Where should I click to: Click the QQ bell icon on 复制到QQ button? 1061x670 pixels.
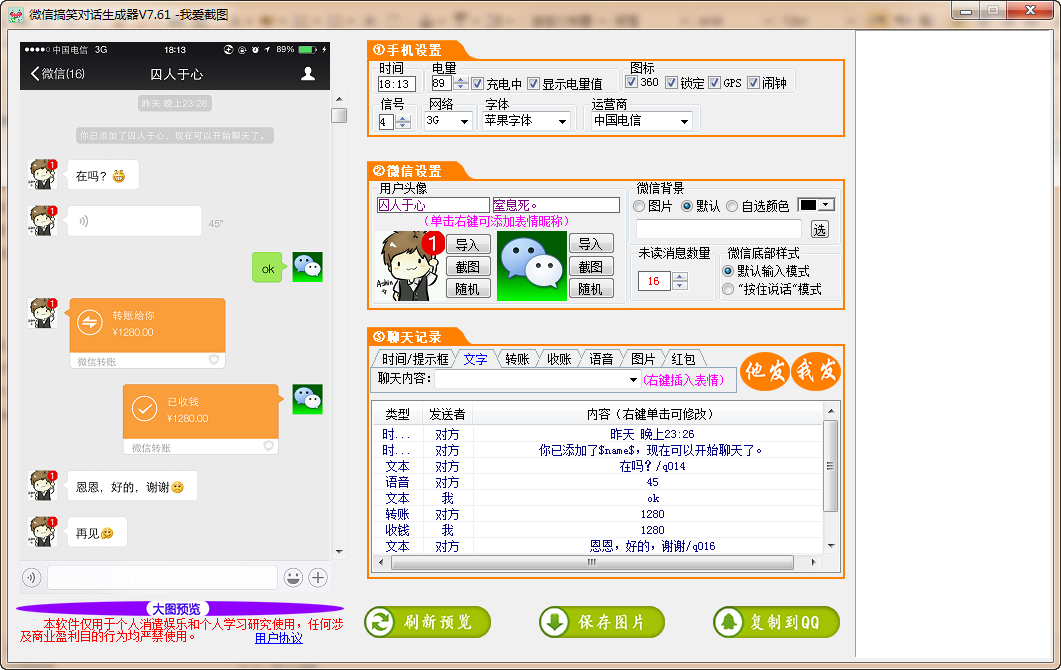tap(729, 622)
